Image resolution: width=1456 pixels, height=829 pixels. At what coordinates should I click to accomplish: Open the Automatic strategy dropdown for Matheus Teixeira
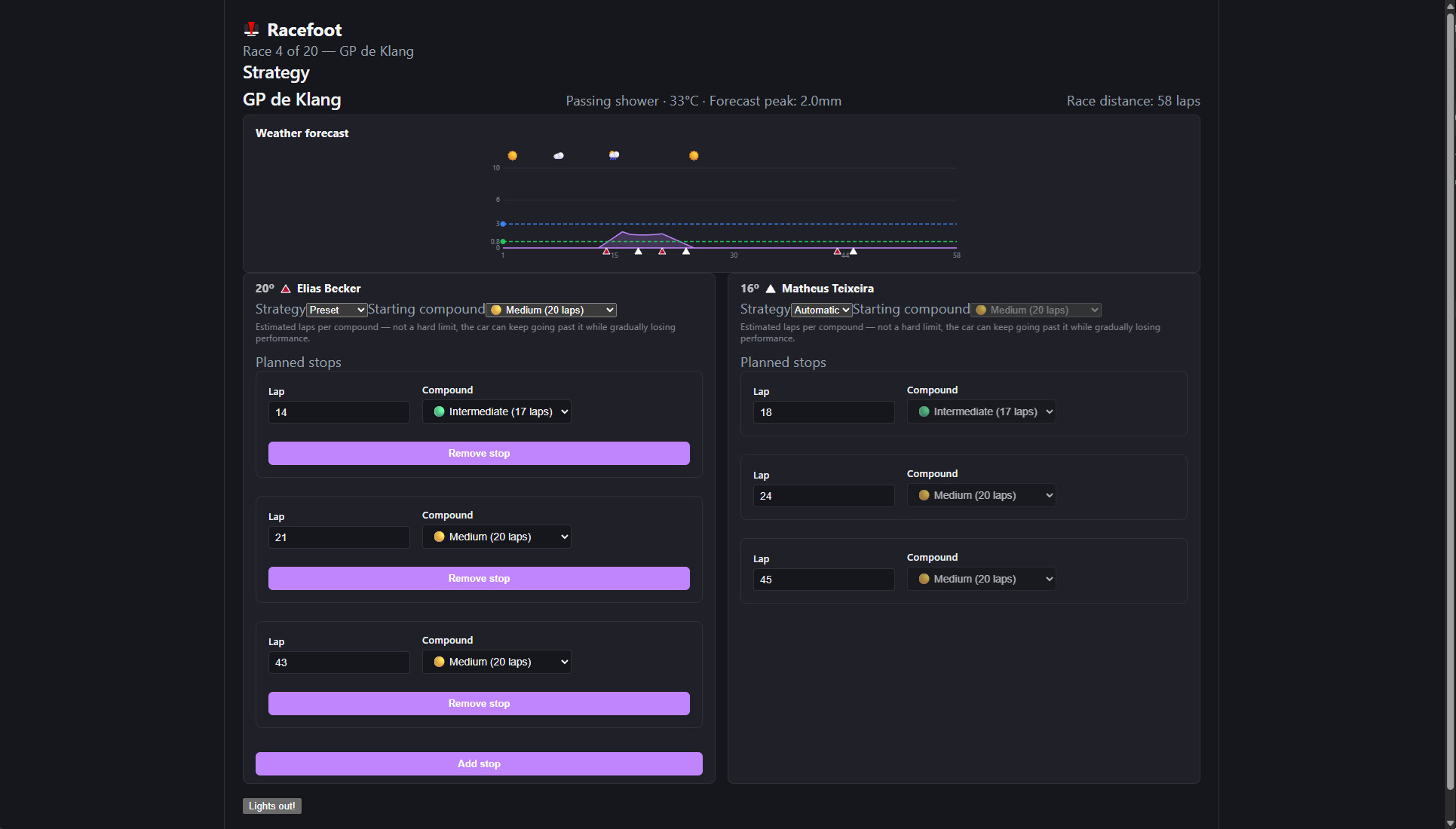[x=822, y=310]
